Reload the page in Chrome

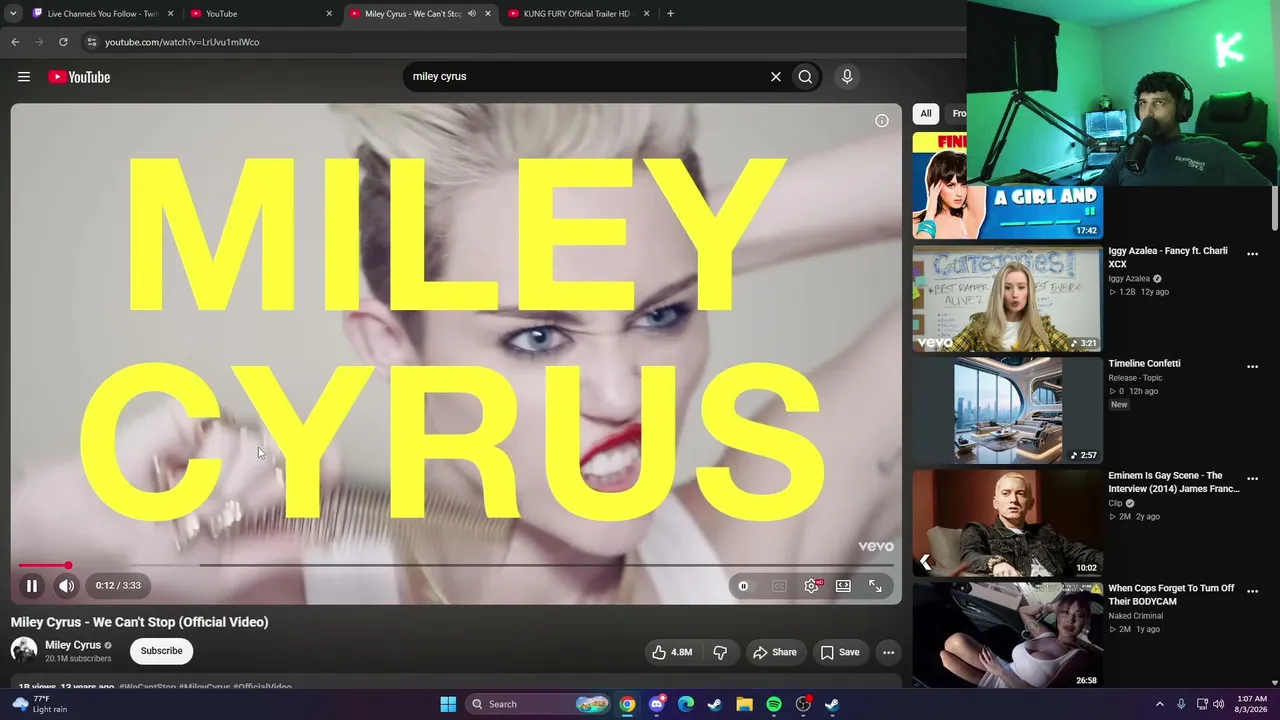(63, 42)
